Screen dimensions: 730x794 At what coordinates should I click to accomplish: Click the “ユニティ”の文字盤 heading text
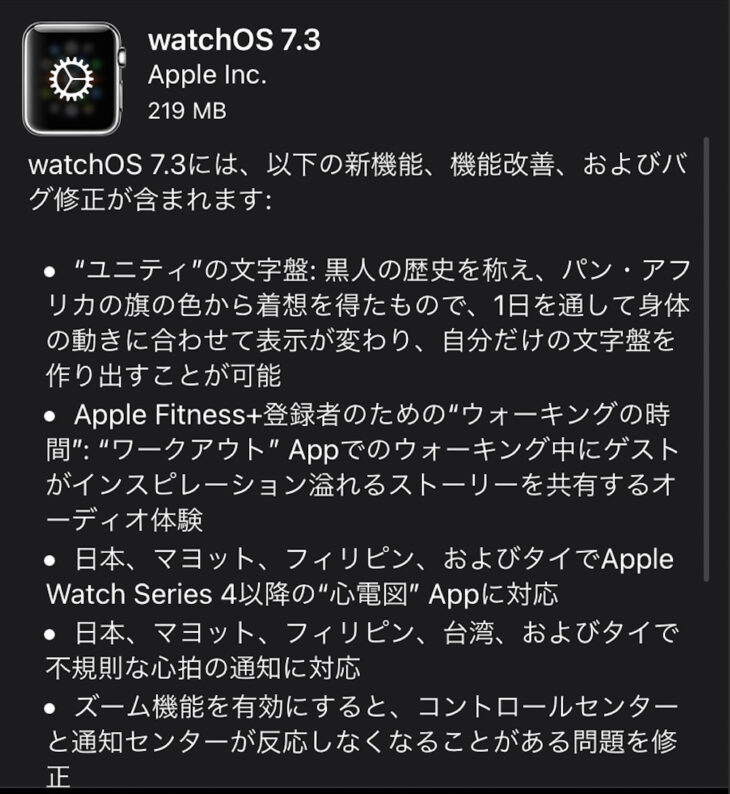pos(191,270)
